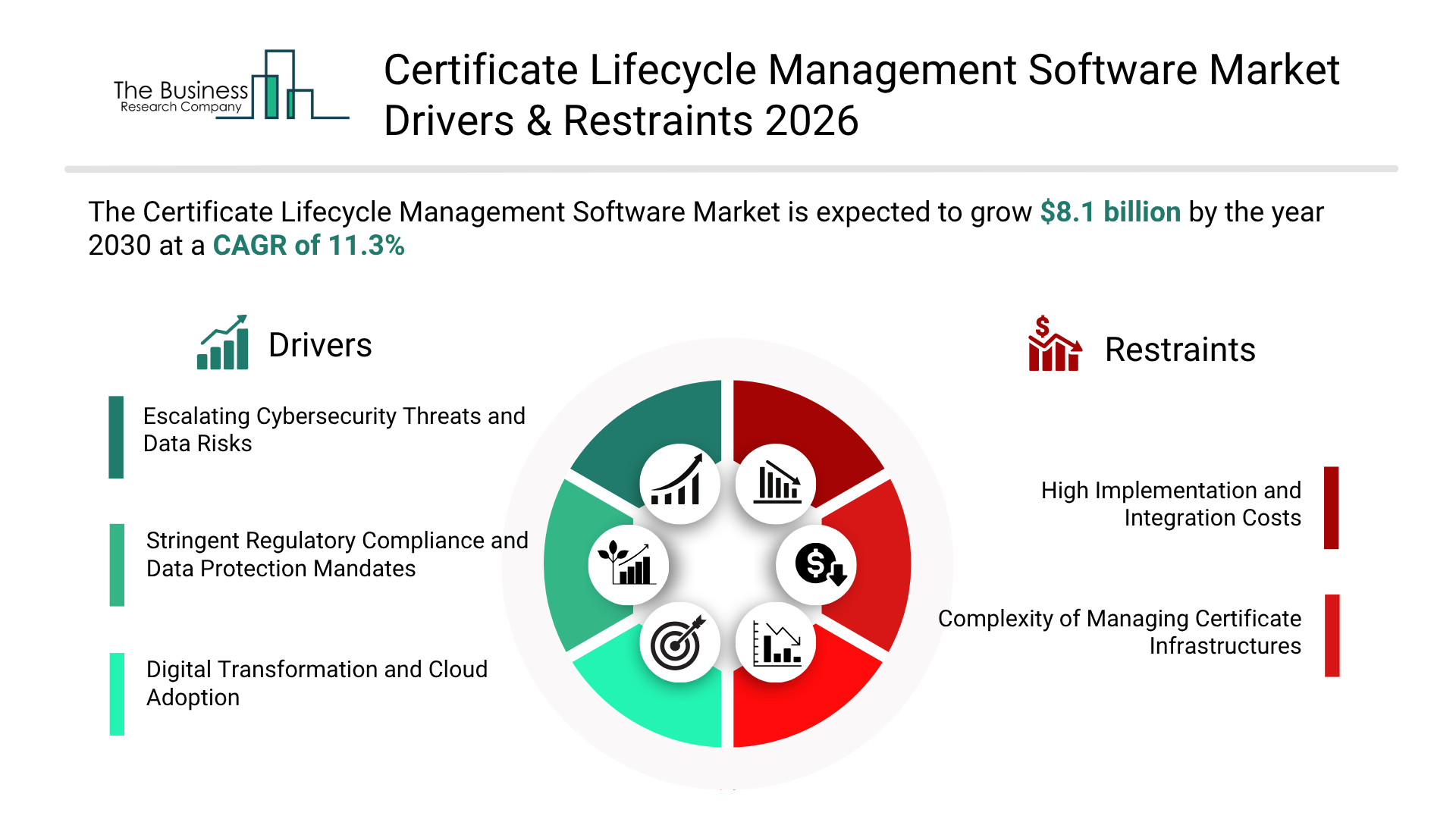
Task: Click the target bullseye with arrow icon
Action: [679, 643]
